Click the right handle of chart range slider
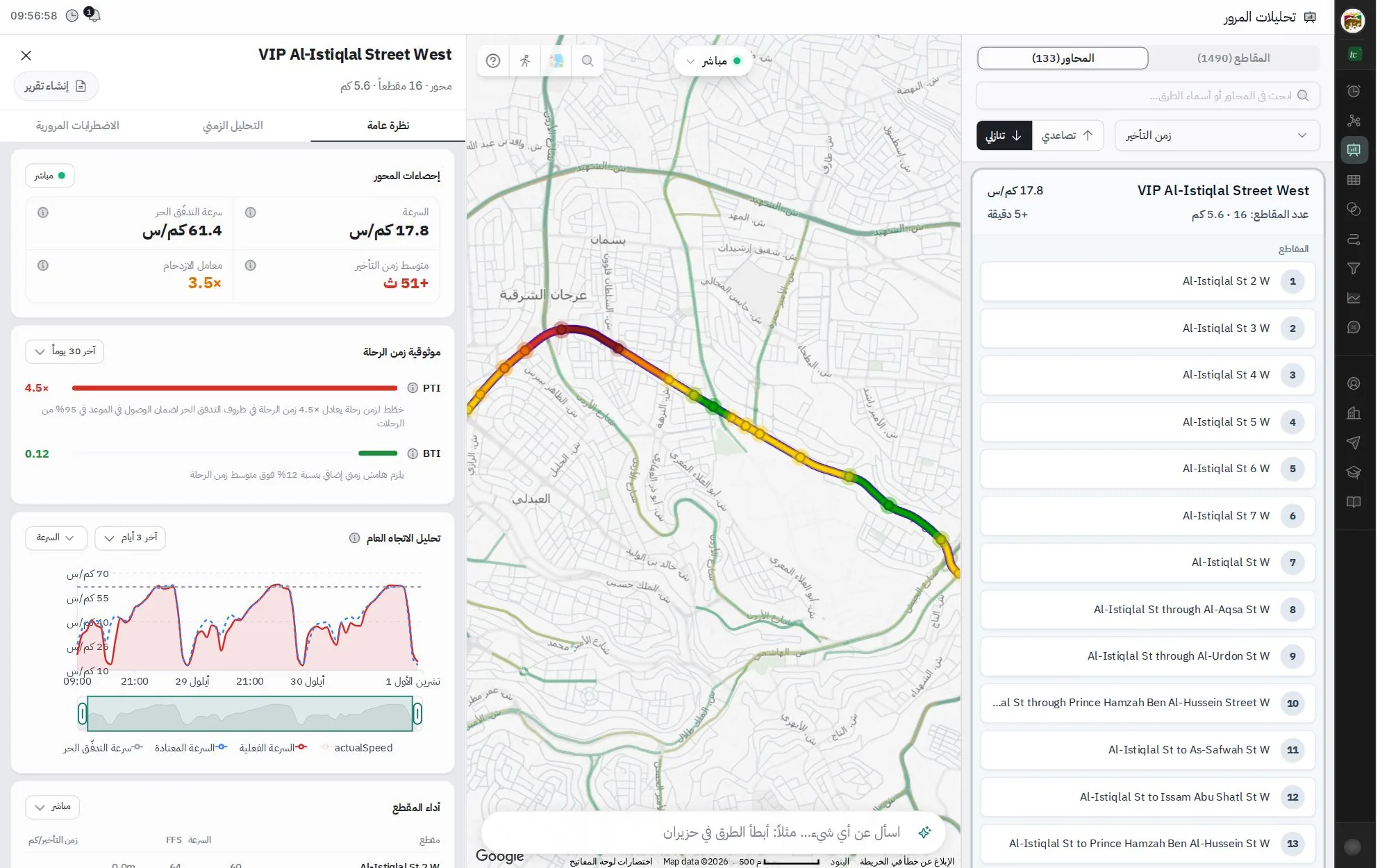 tap(417, 714)
